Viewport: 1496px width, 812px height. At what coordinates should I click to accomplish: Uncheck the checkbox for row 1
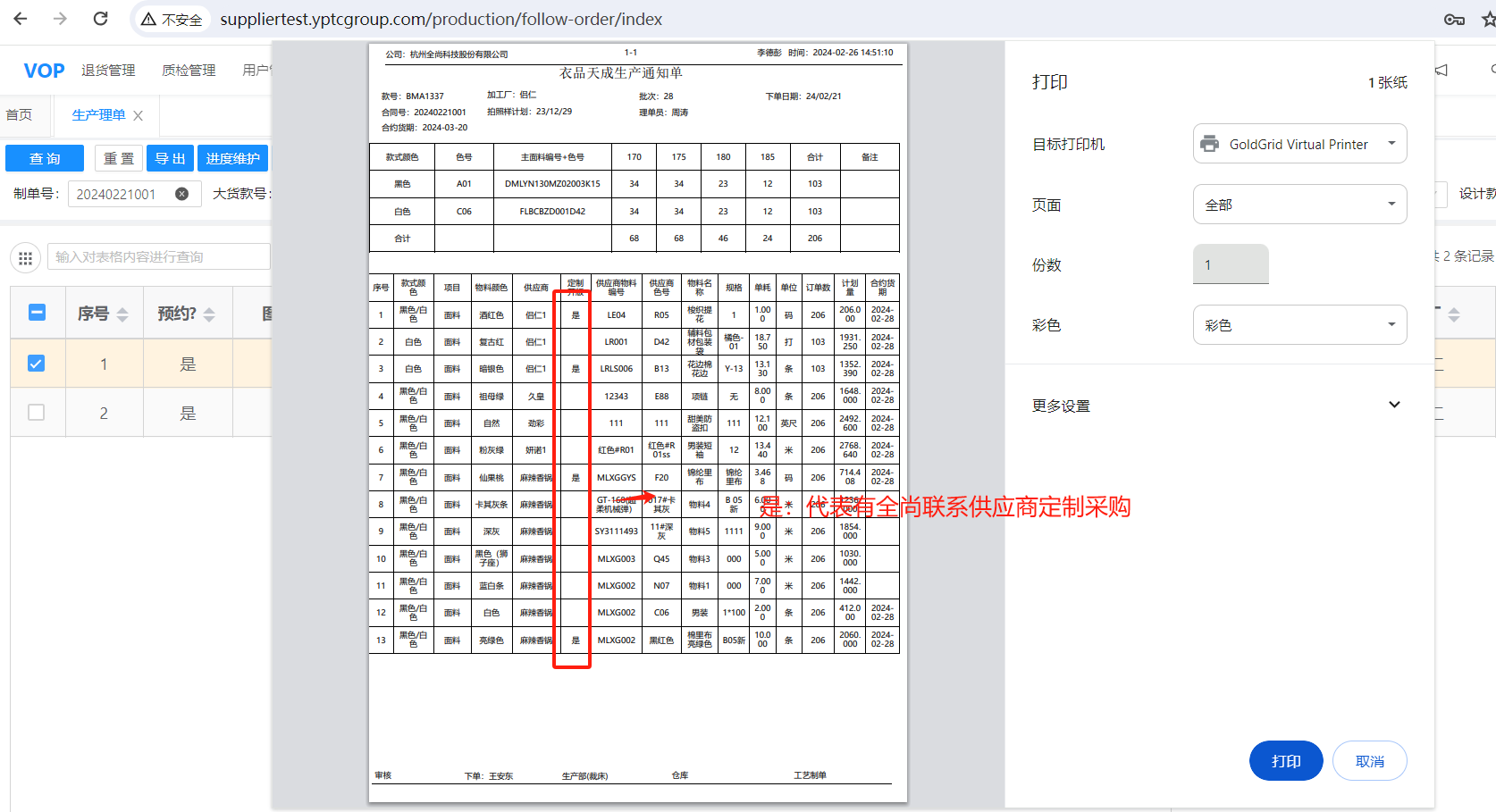pos(37,364)
